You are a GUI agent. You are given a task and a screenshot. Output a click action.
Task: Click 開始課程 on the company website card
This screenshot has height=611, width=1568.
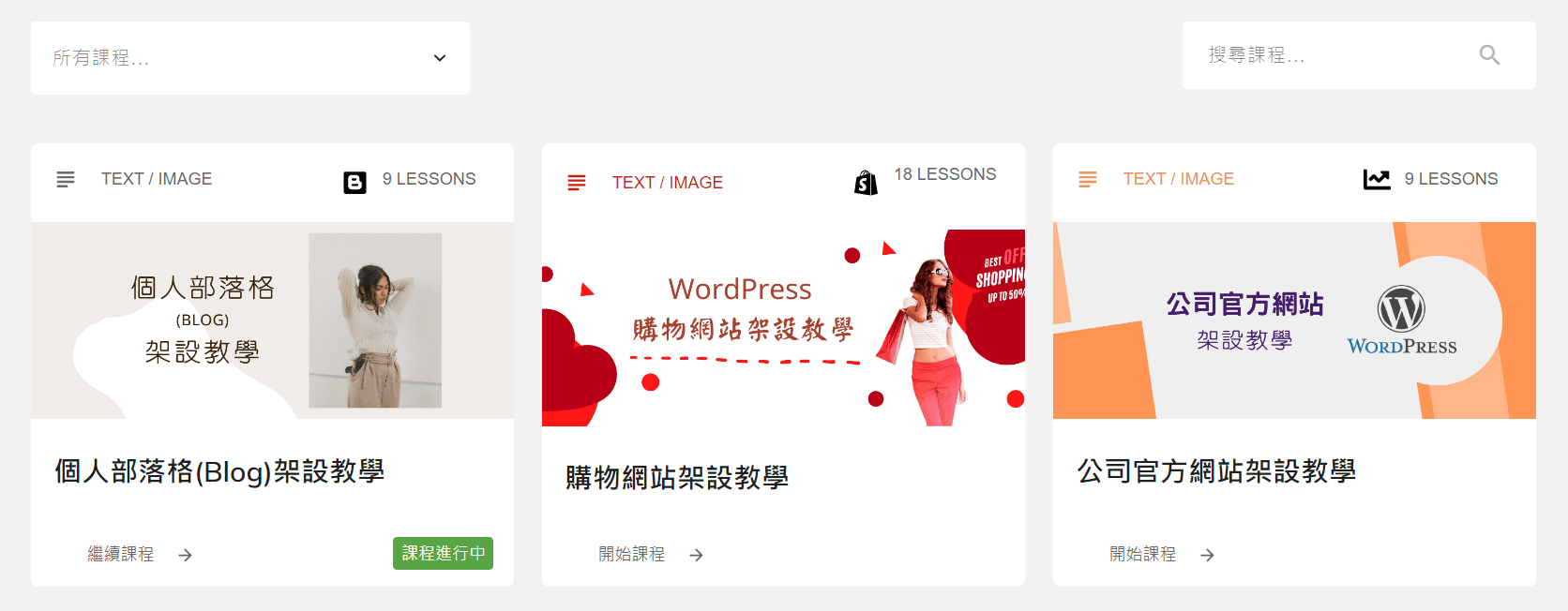pyautogui.click(x=1143, y=555)
